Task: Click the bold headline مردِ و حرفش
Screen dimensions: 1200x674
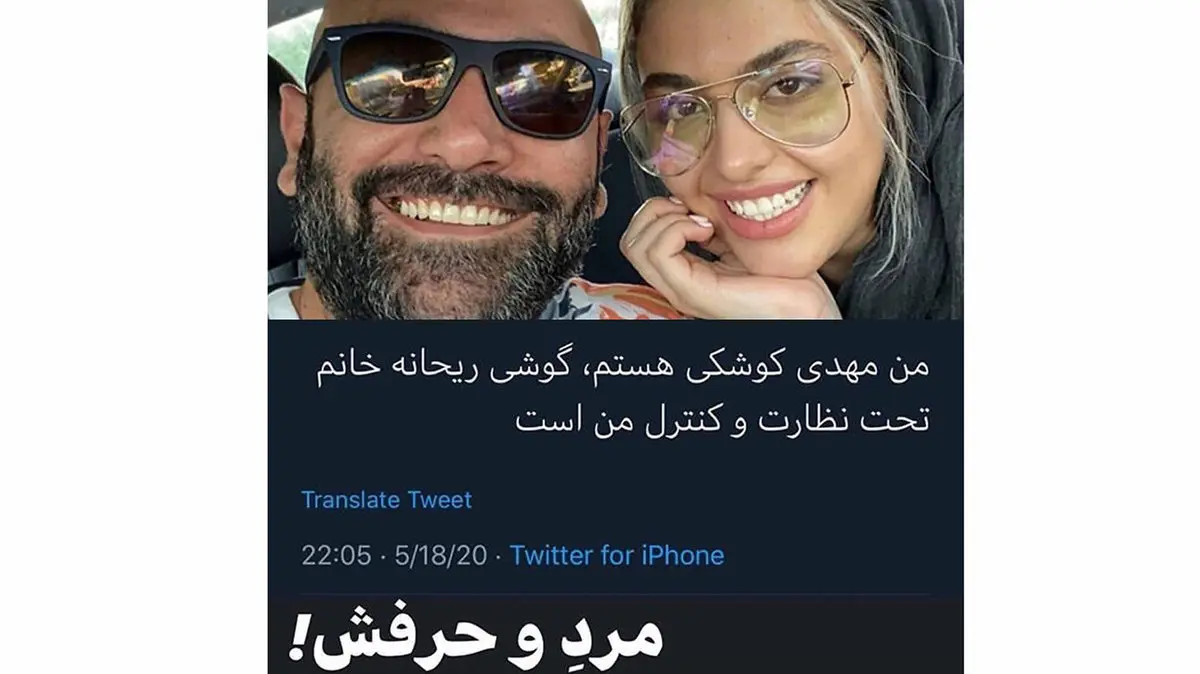Action: (479, 637)
